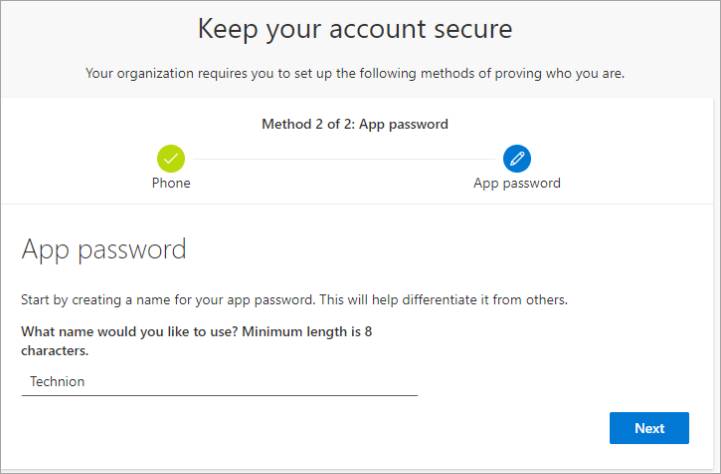The width and height of the screenshot is (721, 474).
Task: Focus the app password name input field
Action: click(219, 382)
